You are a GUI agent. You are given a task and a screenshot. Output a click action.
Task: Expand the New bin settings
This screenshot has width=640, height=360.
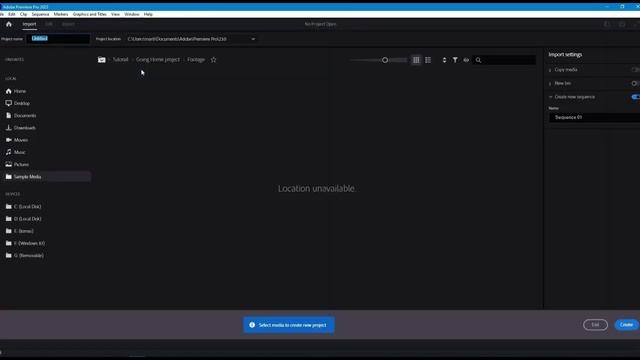tap(550, 84)
